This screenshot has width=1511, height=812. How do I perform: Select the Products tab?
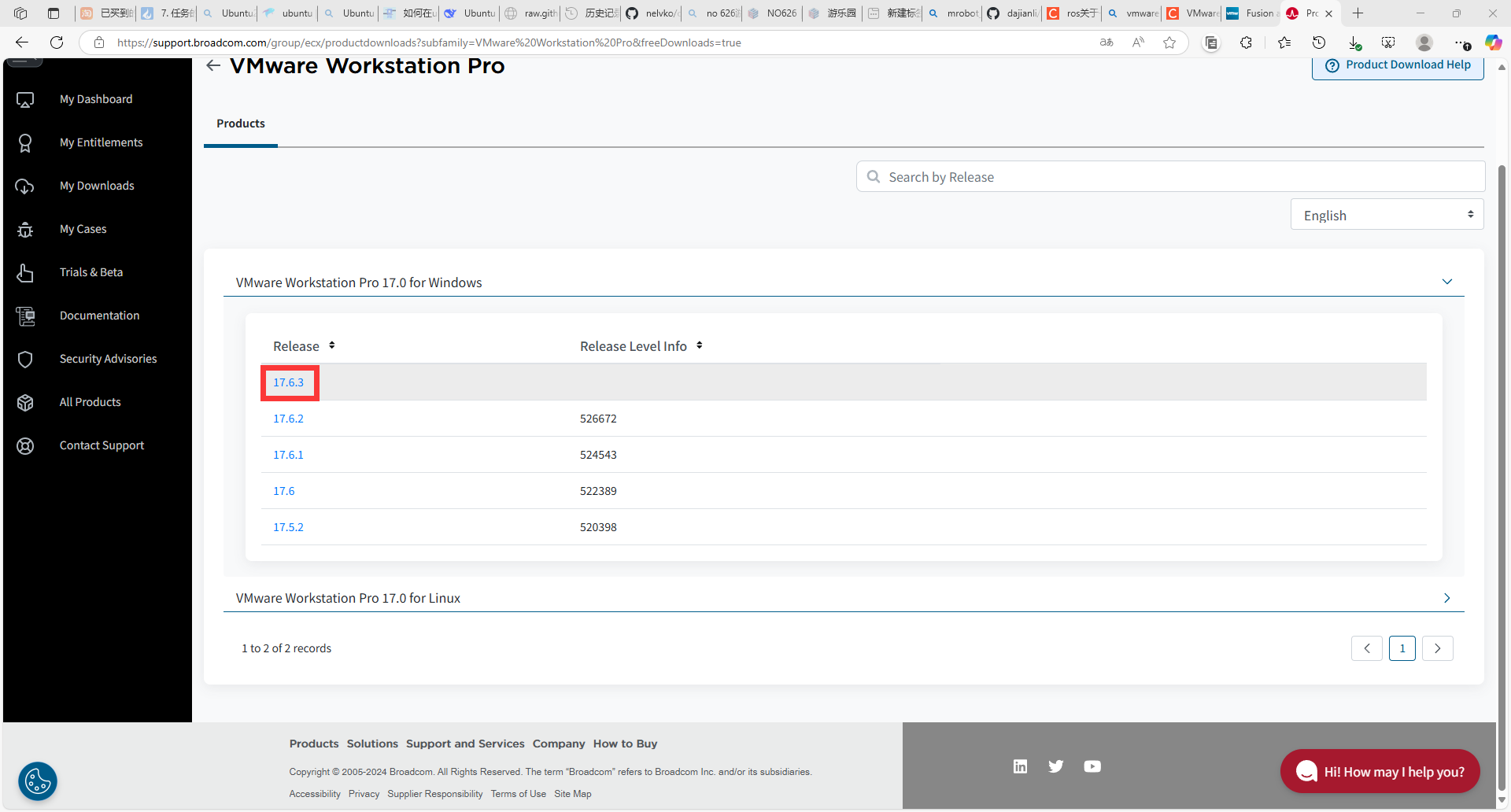(241, 124)
